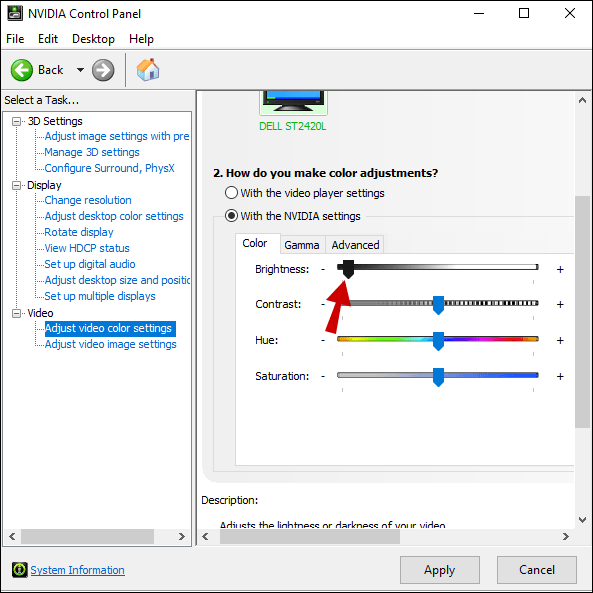593x593 pixels.
Task: Click the settings pane vertical scrollbar thumb
Action: point(582,312)
